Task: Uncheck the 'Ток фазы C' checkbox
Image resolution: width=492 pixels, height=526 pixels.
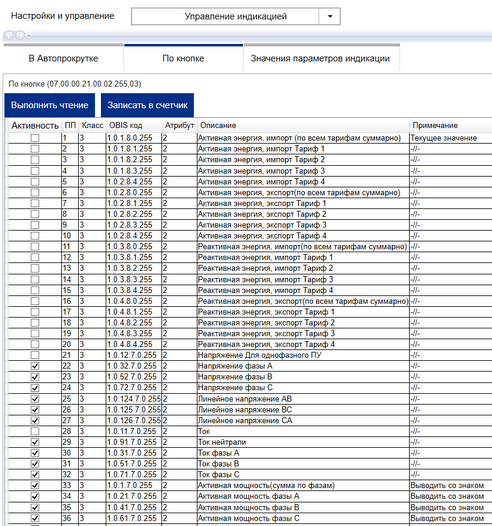Action: point(35,474)
